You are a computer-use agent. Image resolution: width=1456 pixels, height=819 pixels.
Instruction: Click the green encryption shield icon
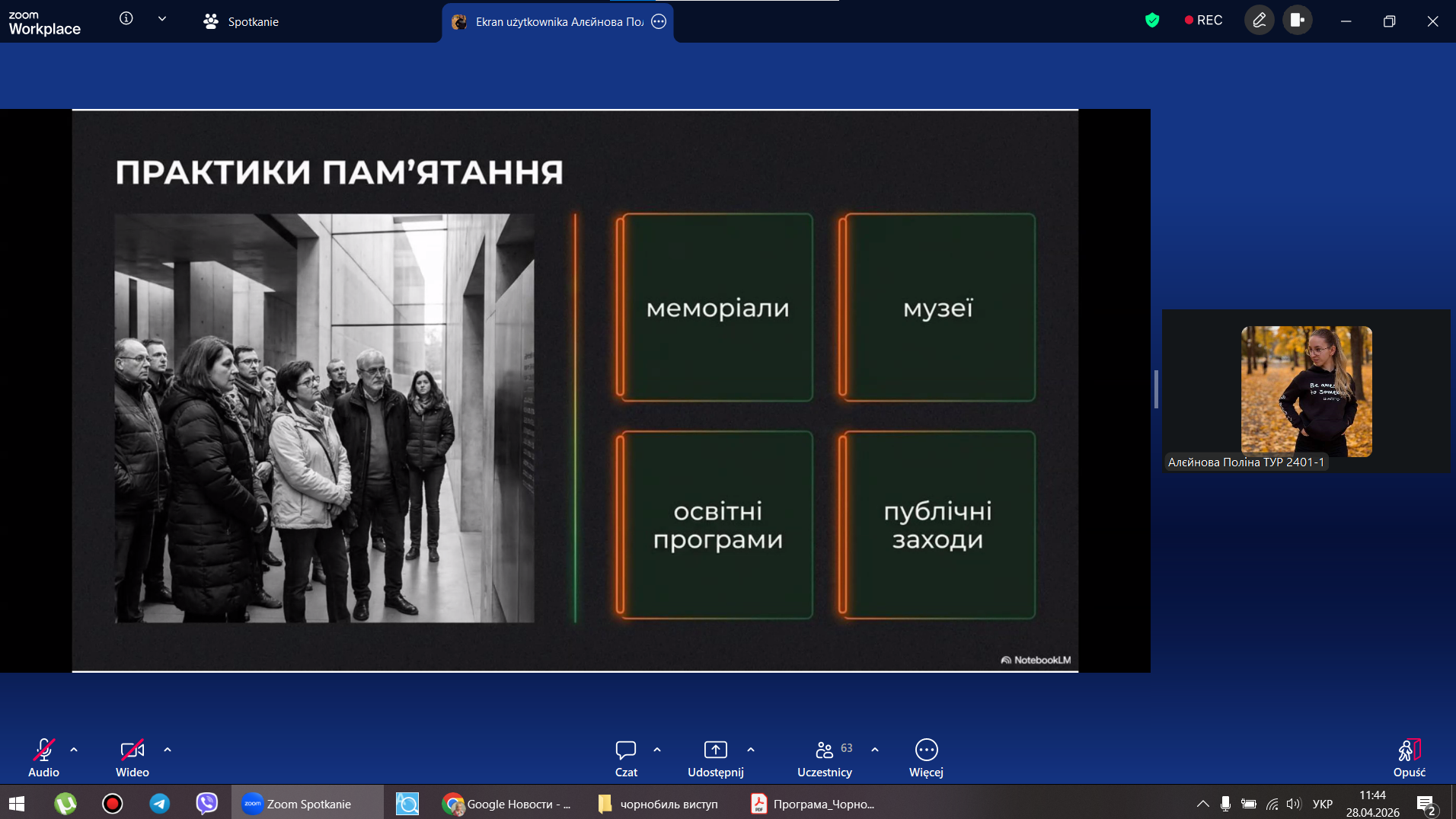(1151, 21)
